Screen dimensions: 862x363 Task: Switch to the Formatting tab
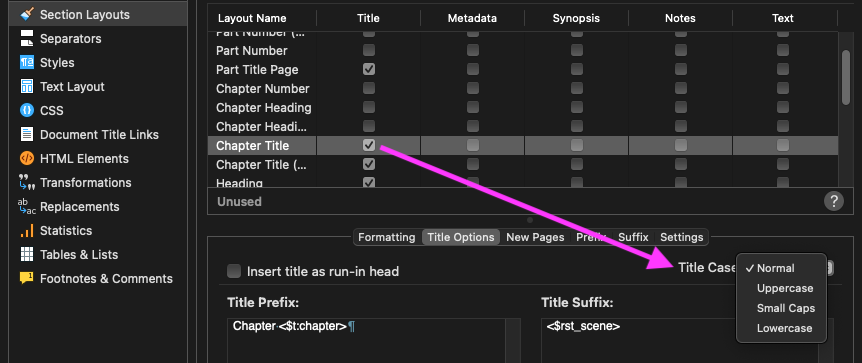tap(386, 237)
